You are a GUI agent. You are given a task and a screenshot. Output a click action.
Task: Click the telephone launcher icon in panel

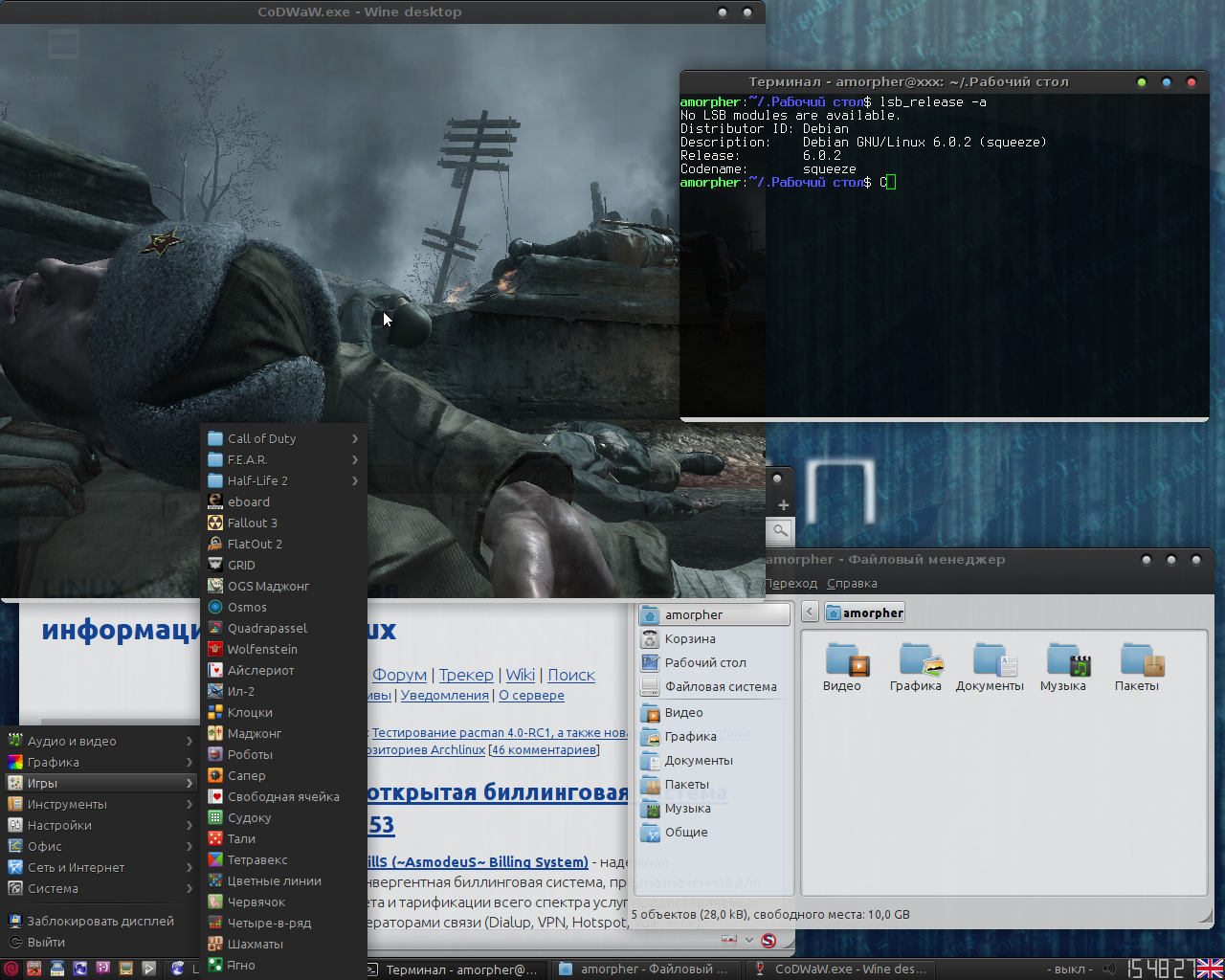[57, 969]
